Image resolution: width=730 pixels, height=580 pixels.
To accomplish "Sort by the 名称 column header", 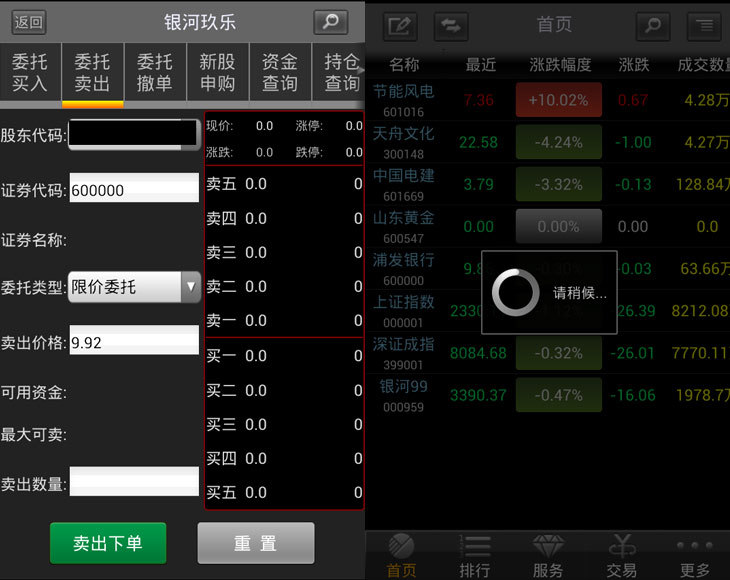I will 404,64.
